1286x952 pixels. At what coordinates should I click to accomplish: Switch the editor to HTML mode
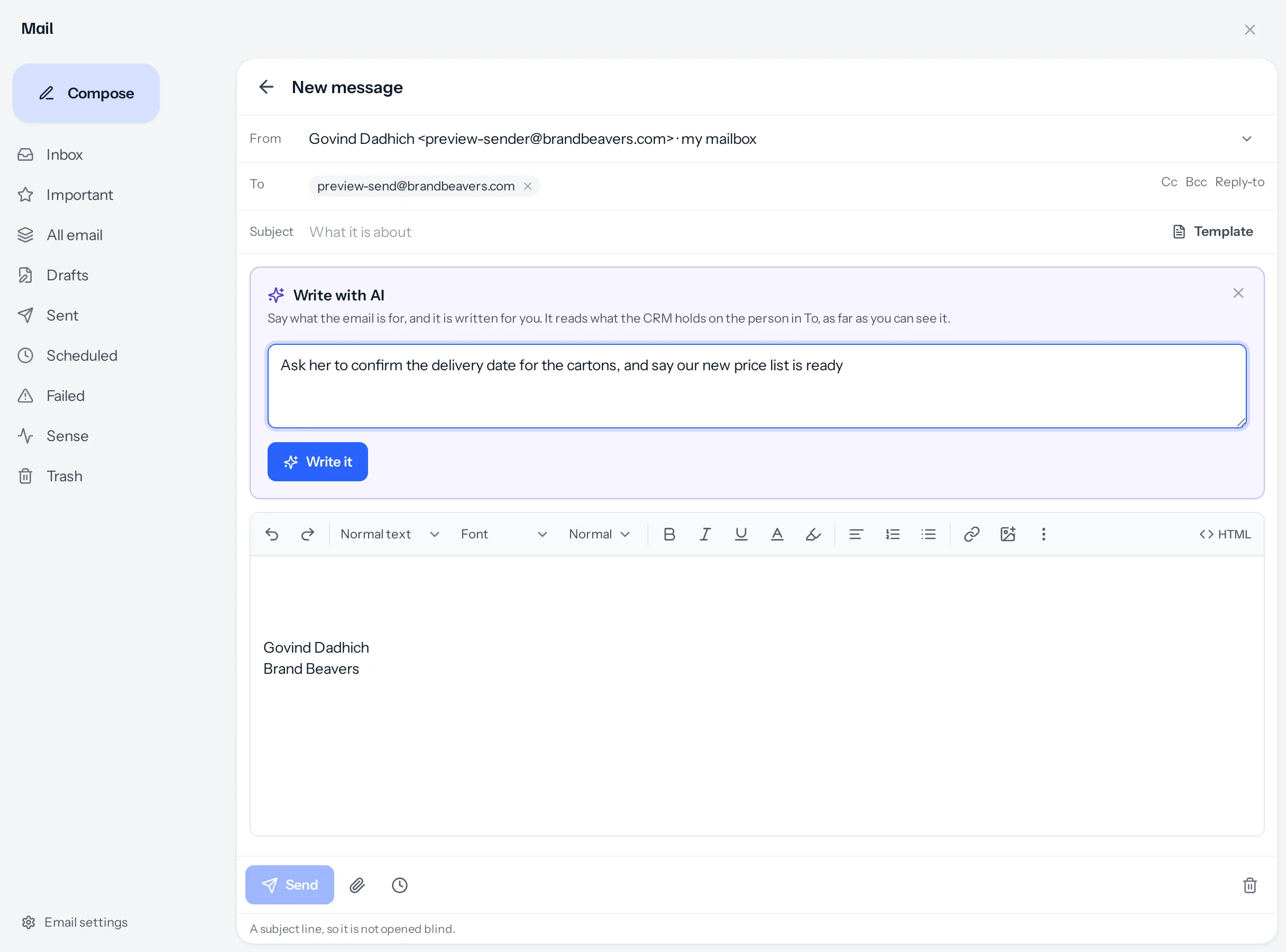click(1225, 534)
